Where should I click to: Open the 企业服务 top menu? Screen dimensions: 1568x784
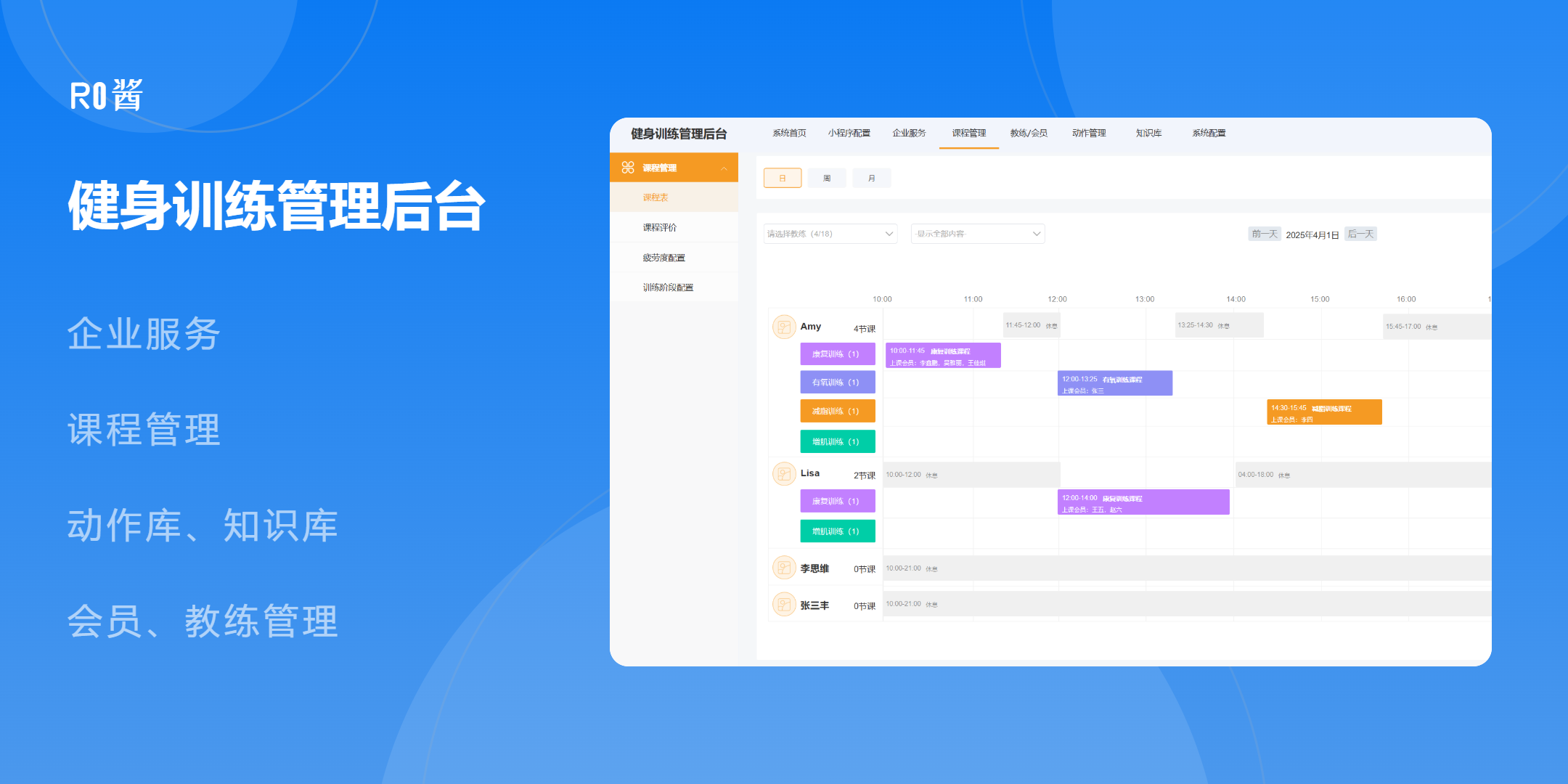pos(909,133)
